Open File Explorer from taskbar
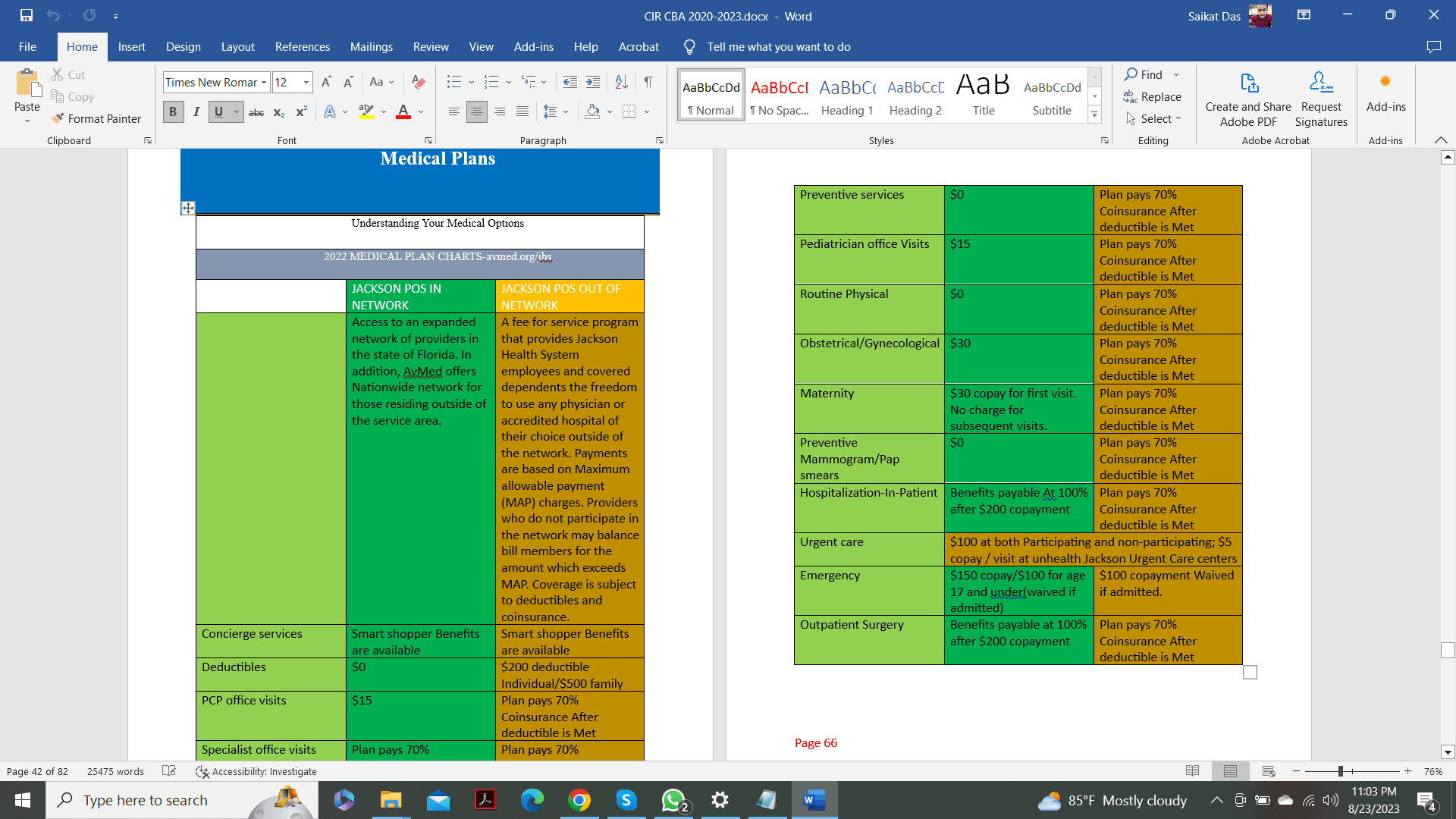Screen dimensions: 1456x819 pos(391,800)
